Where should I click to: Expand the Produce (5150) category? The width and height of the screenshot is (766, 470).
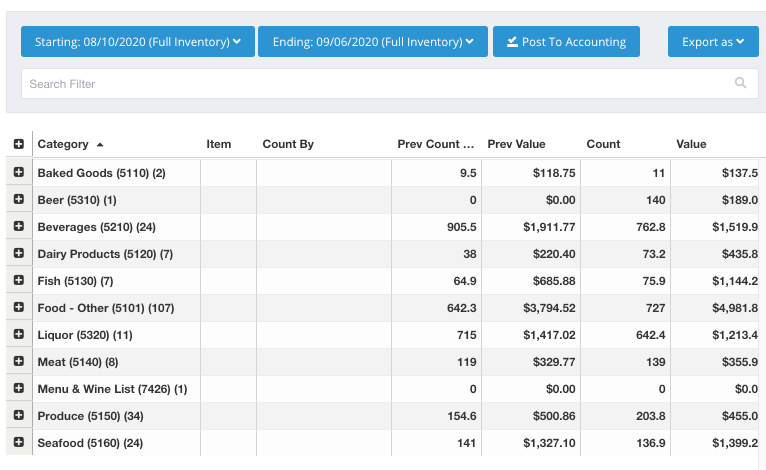pyautogui.click(x=19, y=415)
